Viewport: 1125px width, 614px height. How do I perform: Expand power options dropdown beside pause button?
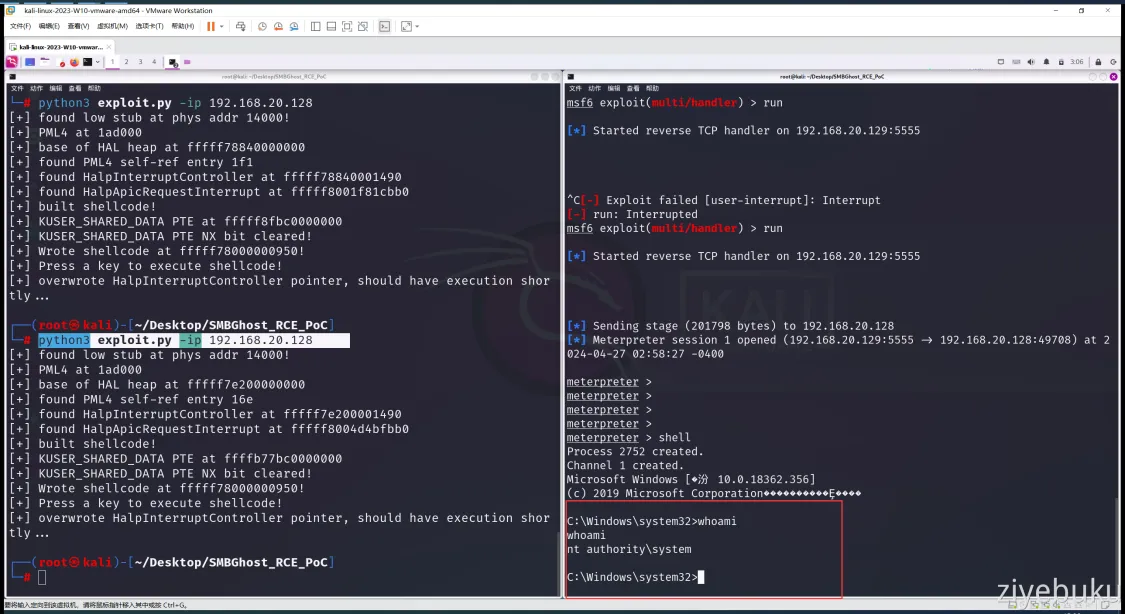[x=222, y=27]
